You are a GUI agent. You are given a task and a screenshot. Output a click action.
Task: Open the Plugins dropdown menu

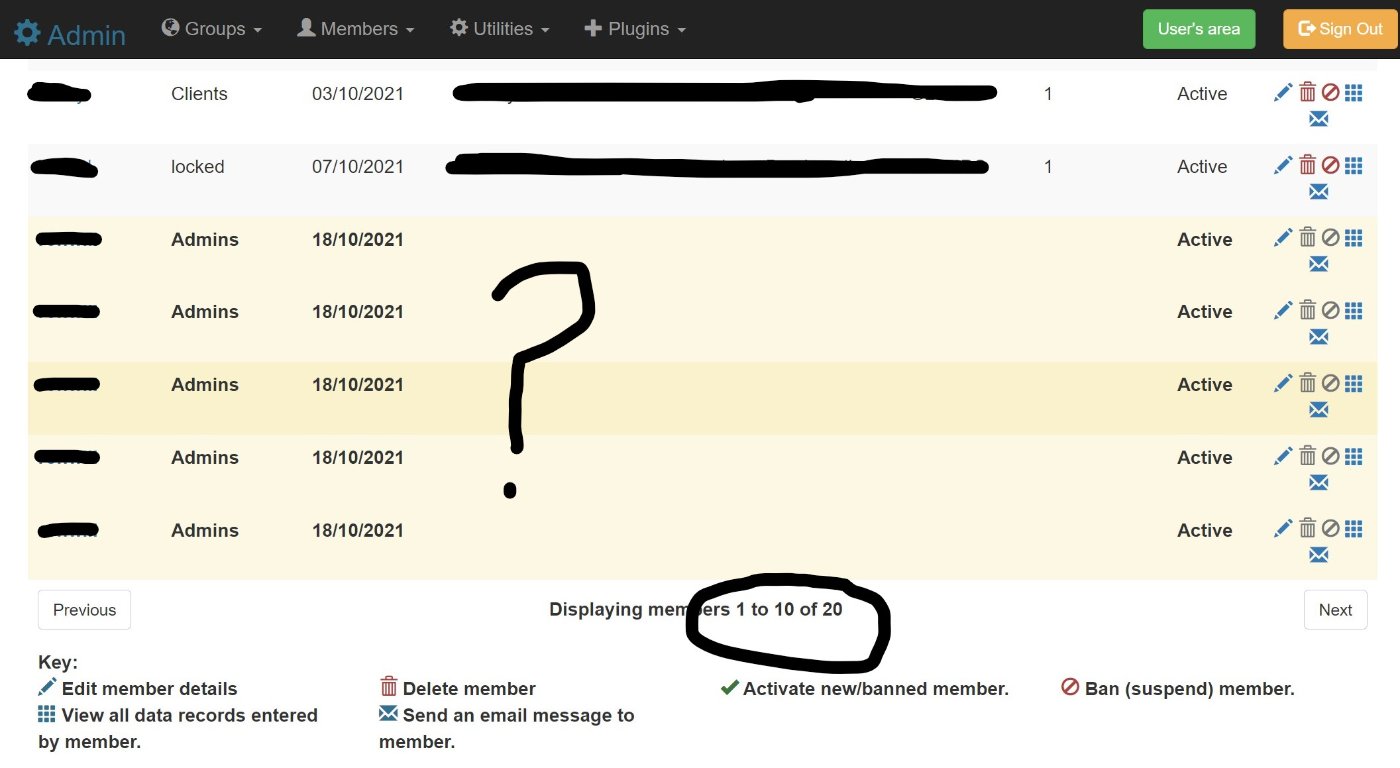[x=635, y=29]
